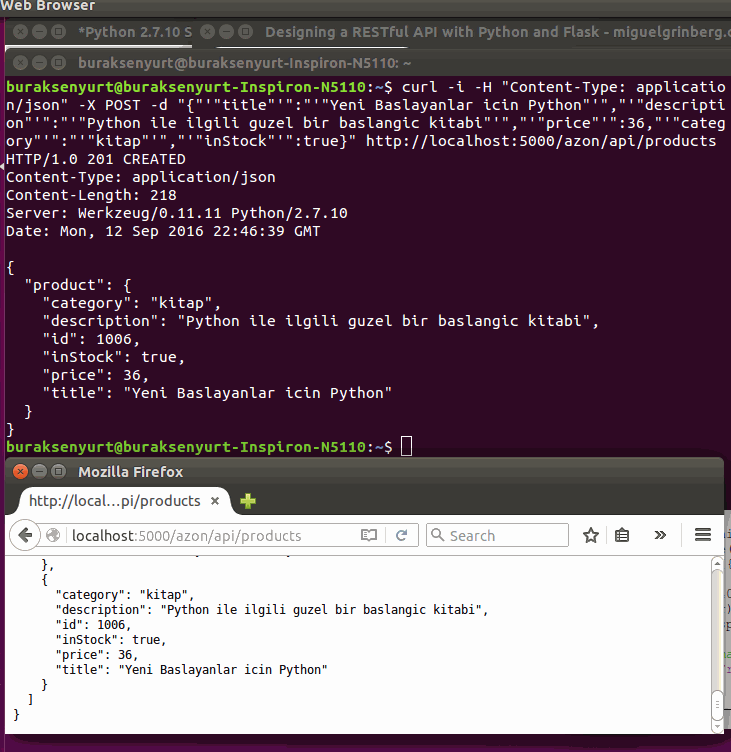Go back in Firefox
Screen dimensions: 731x752
click(24, 535)
